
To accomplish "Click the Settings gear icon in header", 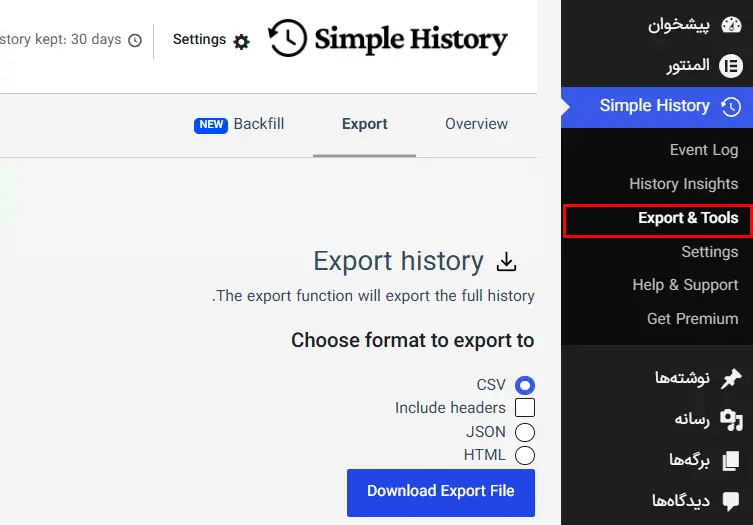I will coord(241,42).
